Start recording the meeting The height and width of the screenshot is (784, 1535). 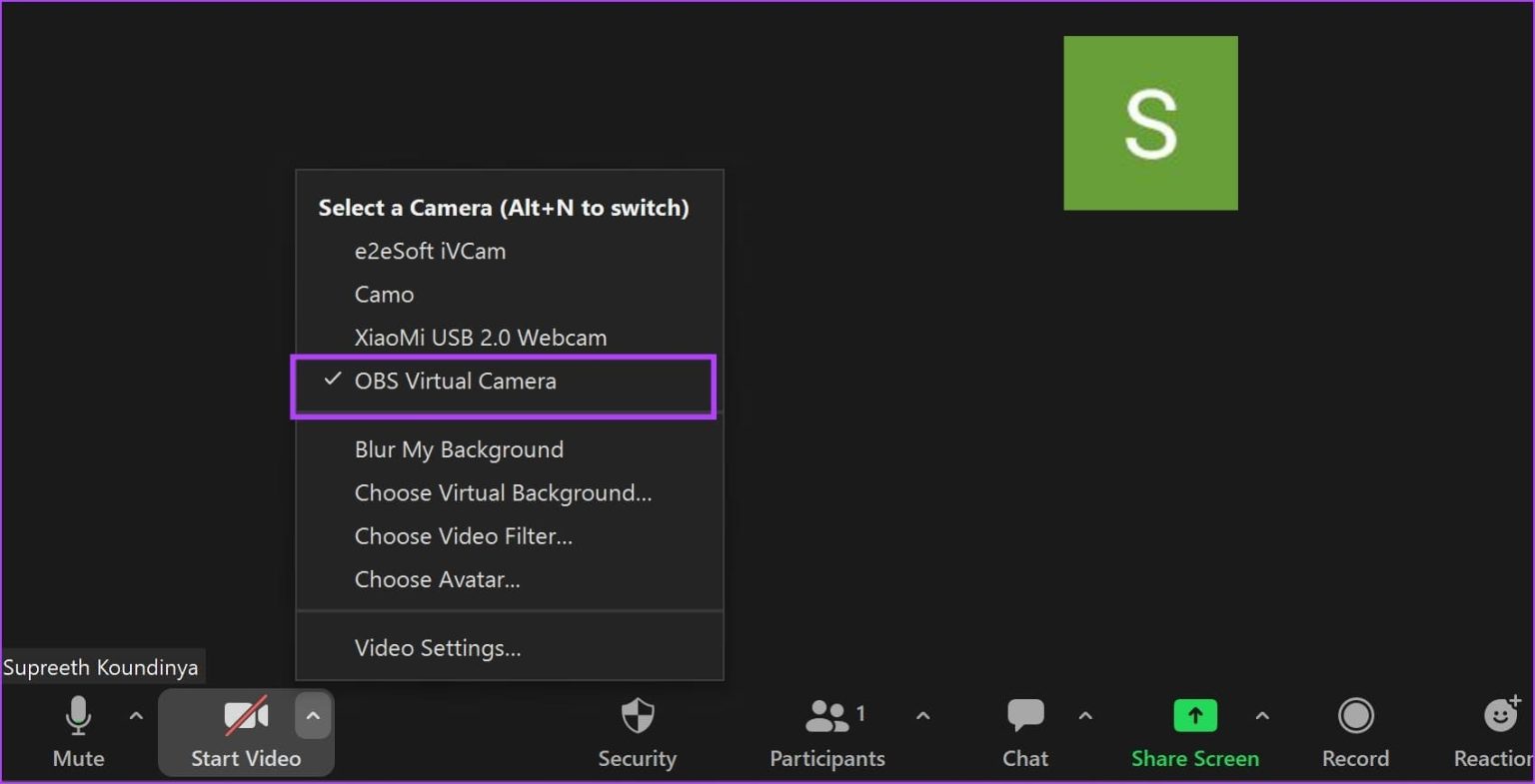pyautogui.click(x=1355, y=732)
